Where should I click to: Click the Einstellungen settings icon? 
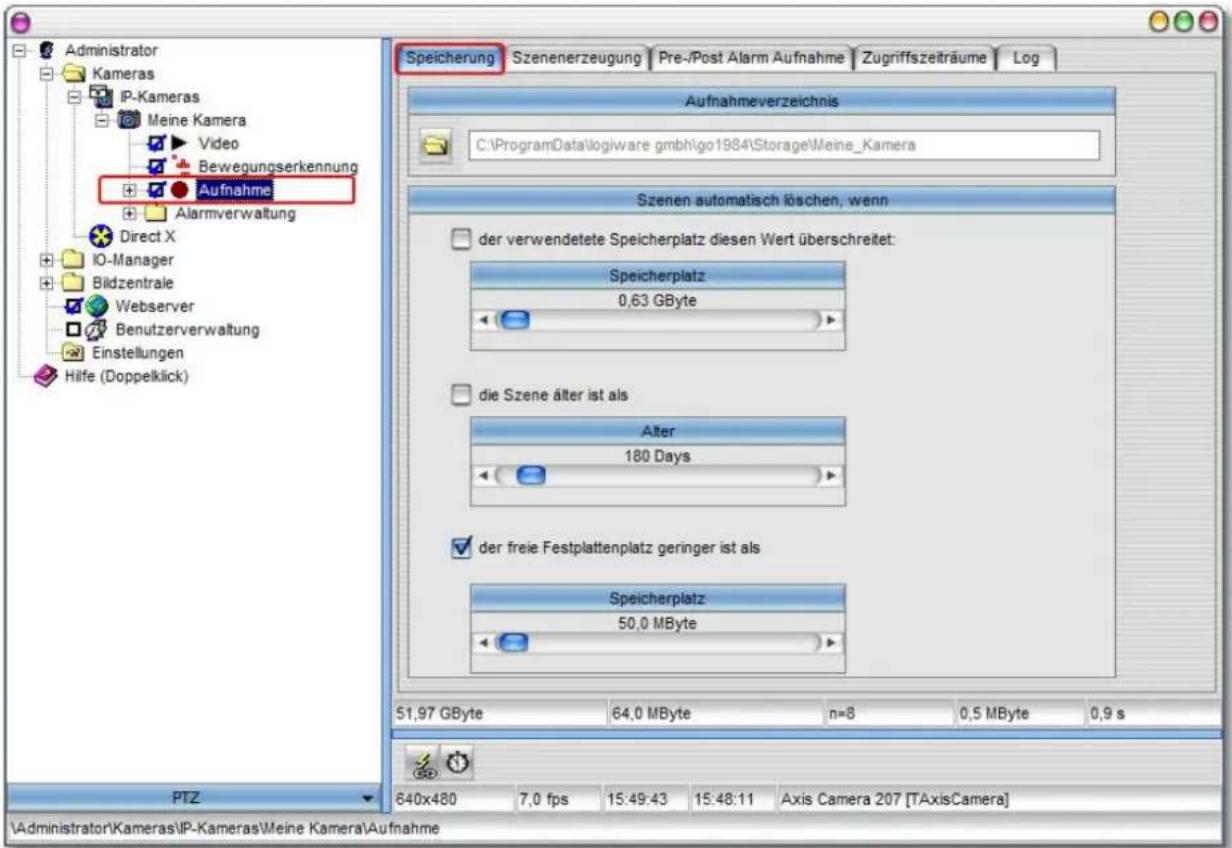click(72, 353)
